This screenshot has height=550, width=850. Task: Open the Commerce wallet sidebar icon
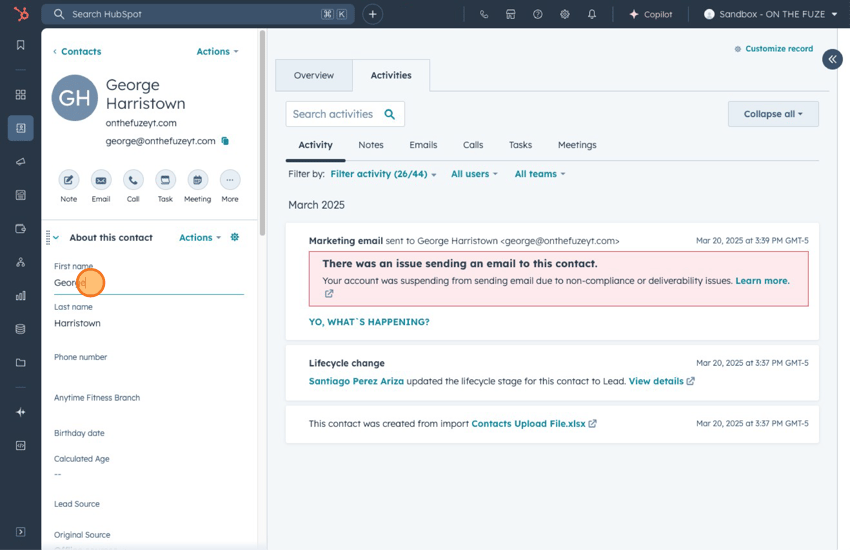[x=21, y=229]
